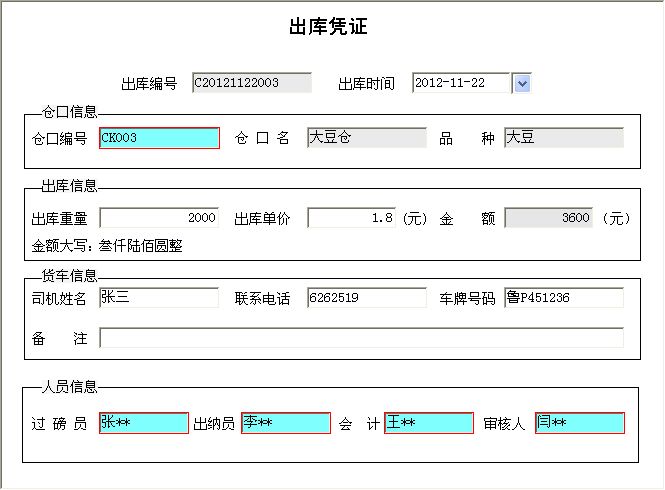The height and width of the screenshot is (490, 665).
Task: Select the 出纳员 field showing 李**
Action: tap(285, 423)
